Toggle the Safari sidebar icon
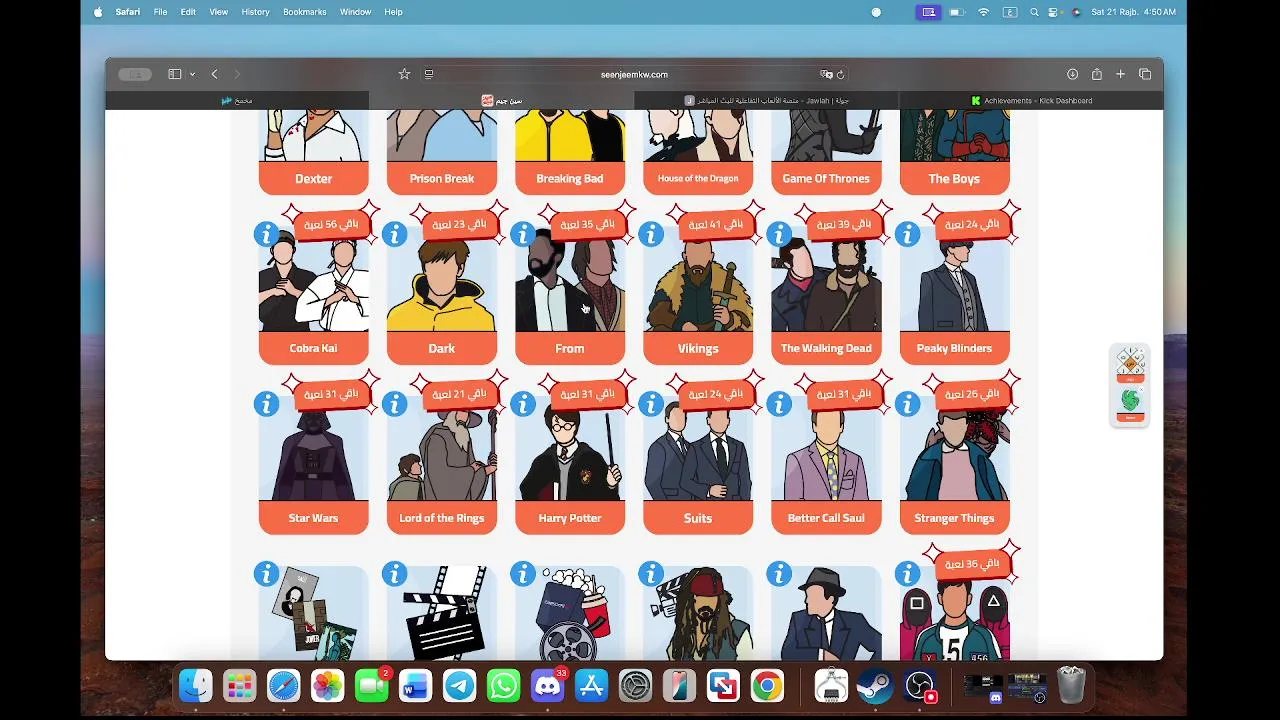Image resolution: width=1280 pixels, height=720 pixels. pyautogui.click(x=174, y=74)
